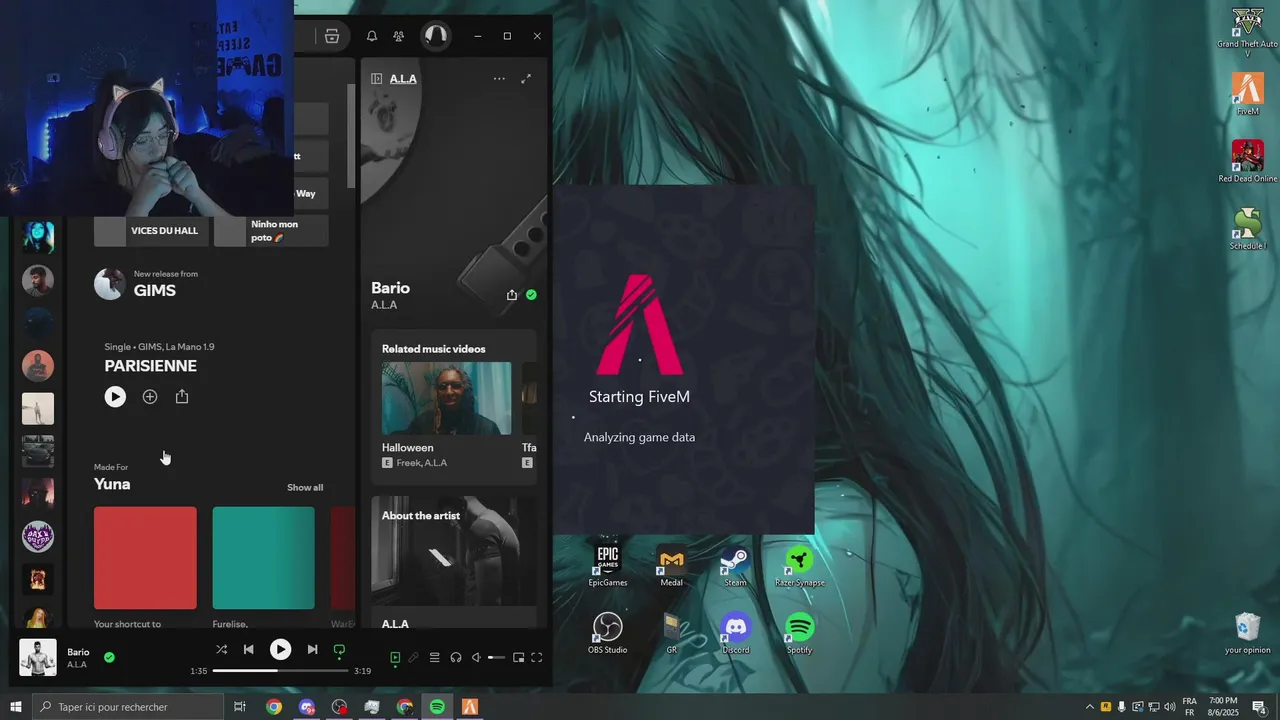Open the Ninho mon poto shortcut tile
Image resolution: width=1280 pixels, height=720 pixels.
pyautogui.click(x=271, y=231)
